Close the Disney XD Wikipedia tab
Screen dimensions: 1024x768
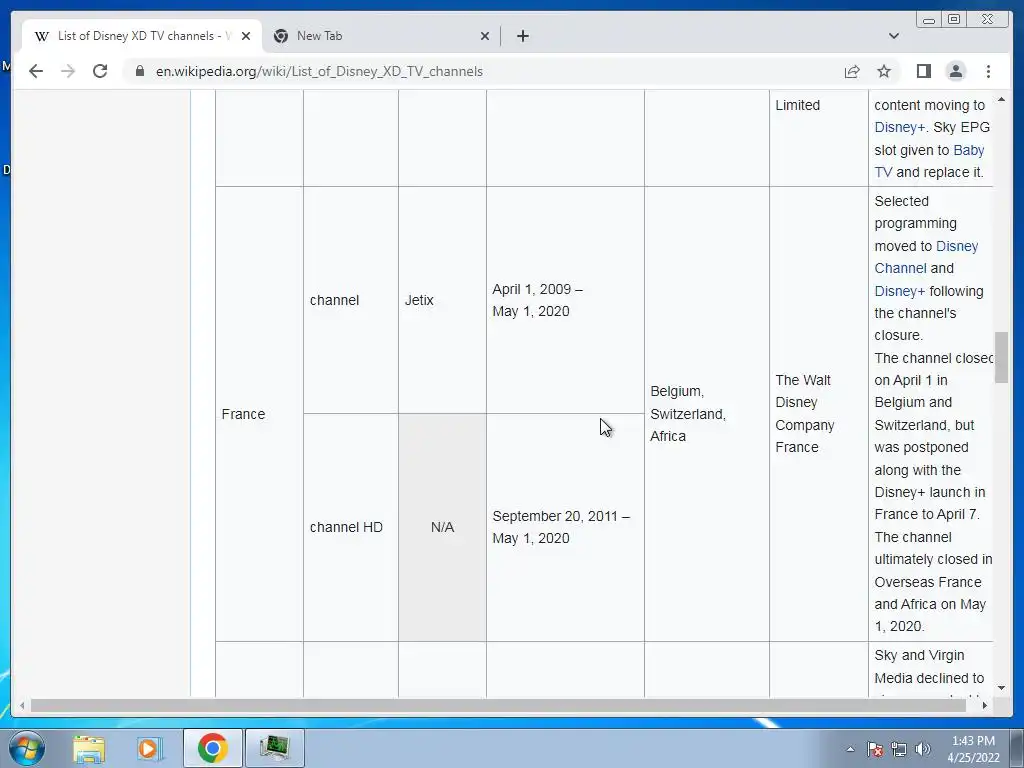point(246,36)
